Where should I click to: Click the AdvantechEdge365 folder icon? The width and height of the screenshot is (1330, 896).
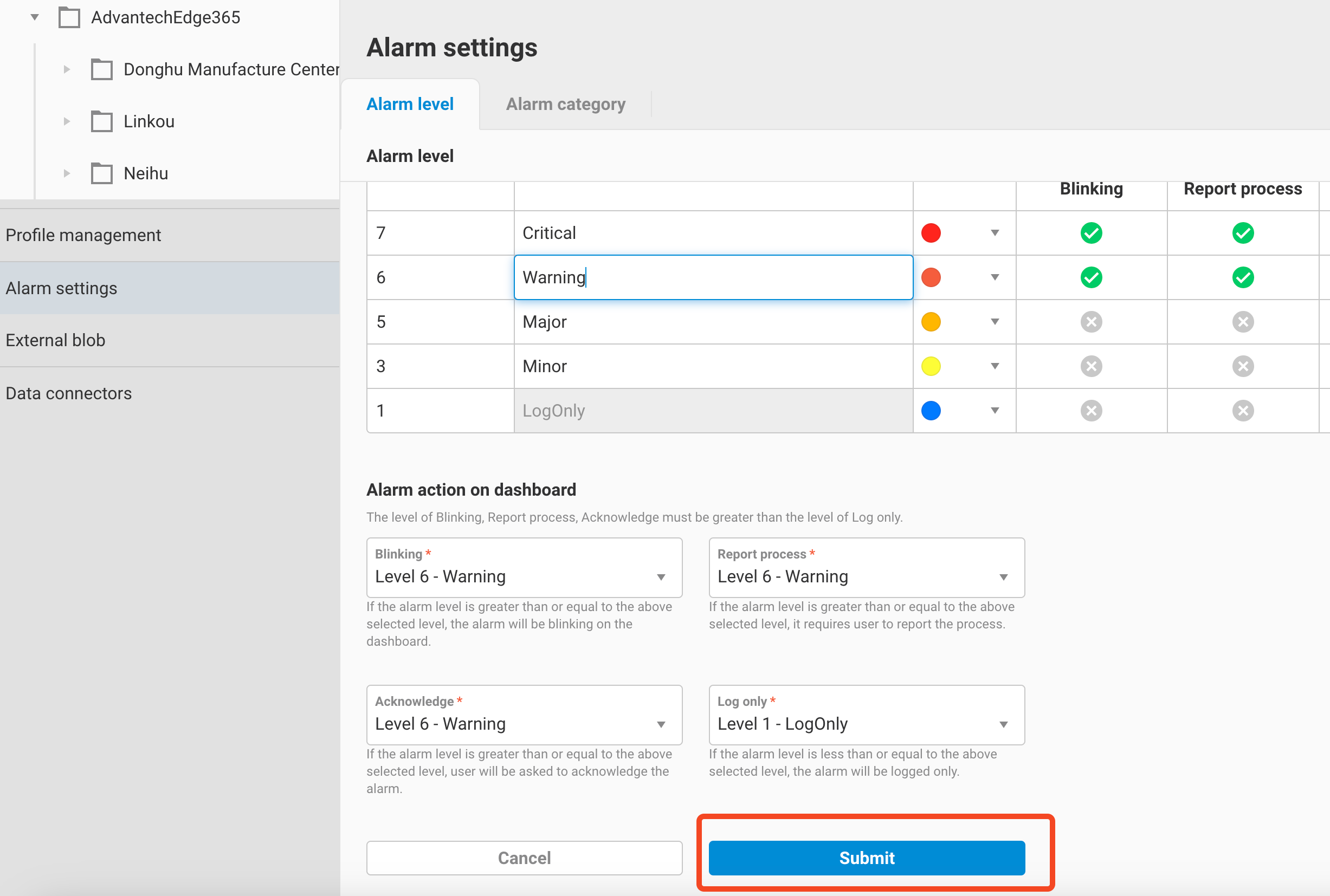[x=69, y=17]
